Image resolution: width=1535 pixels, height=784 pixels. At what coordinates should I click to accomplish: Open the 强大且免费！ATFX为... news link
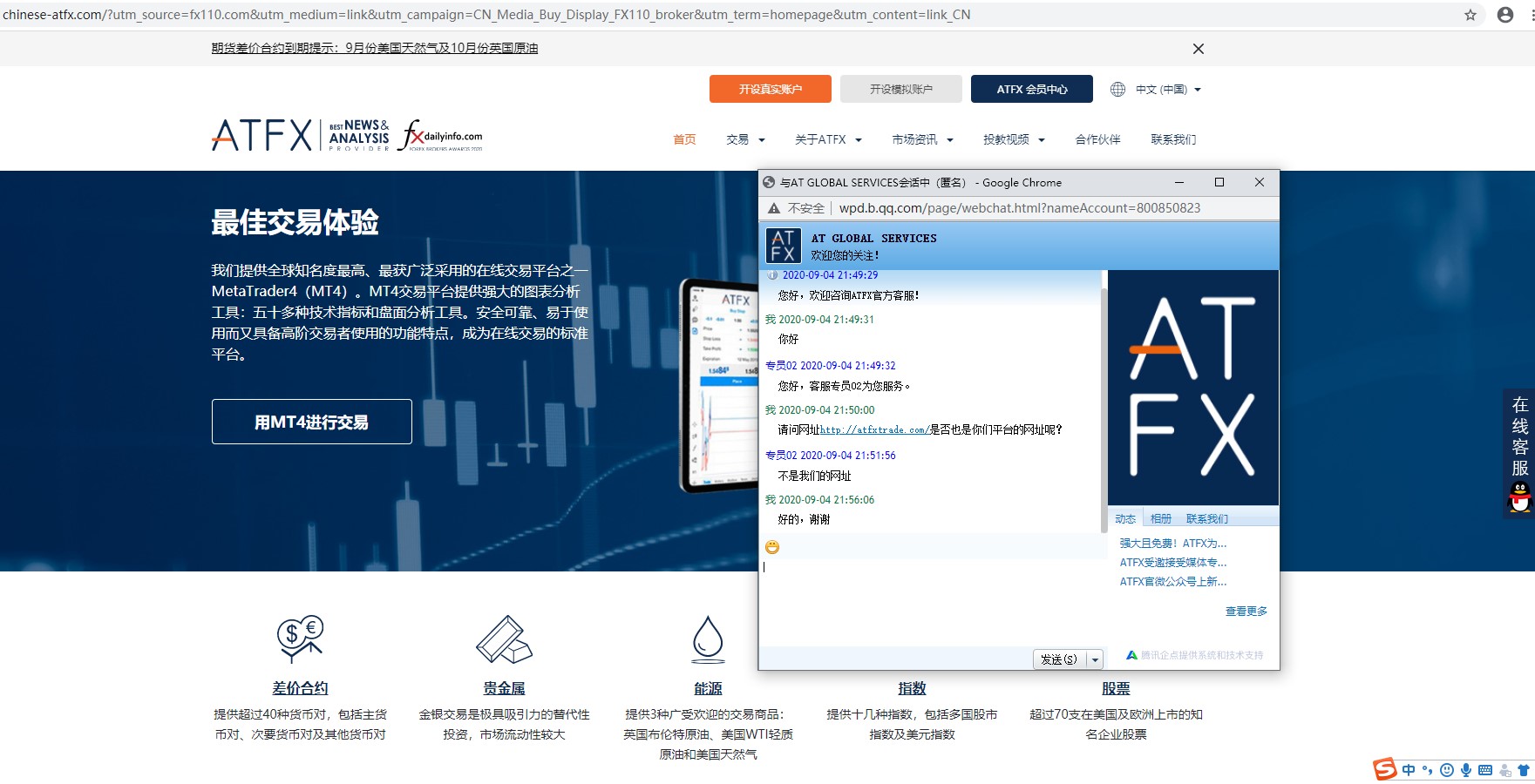click(1173, 543)
